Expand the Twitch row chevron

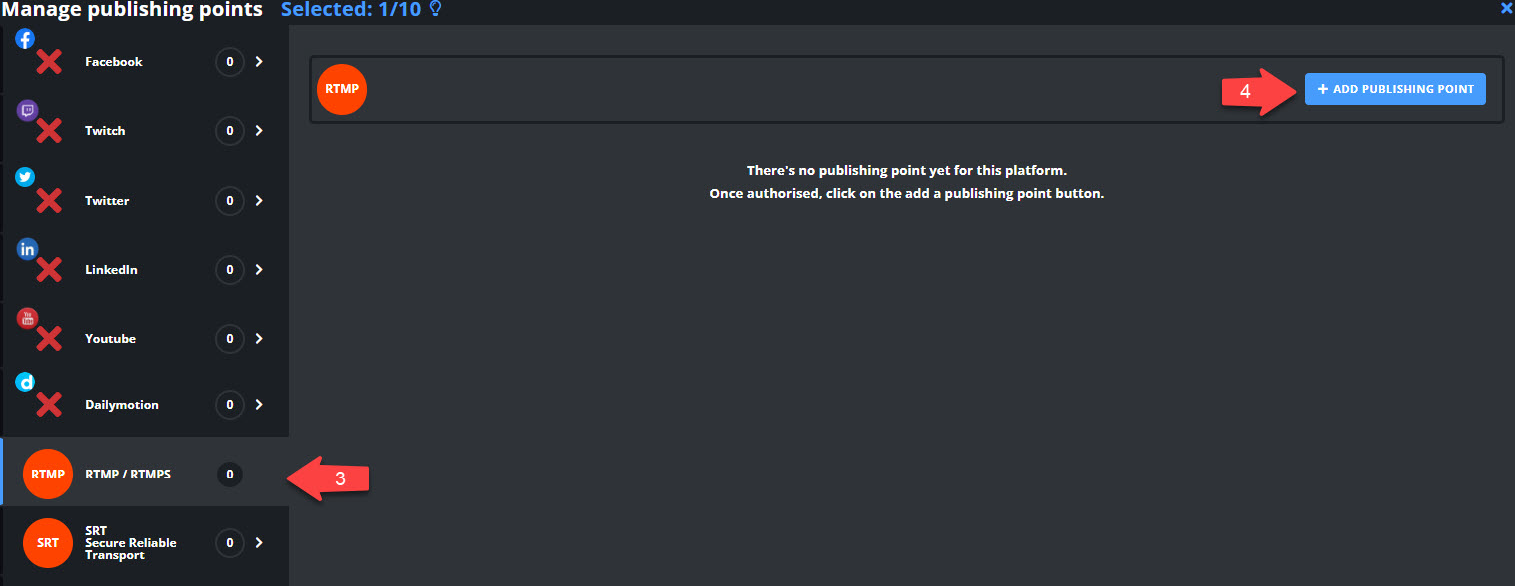coord(259,131)
